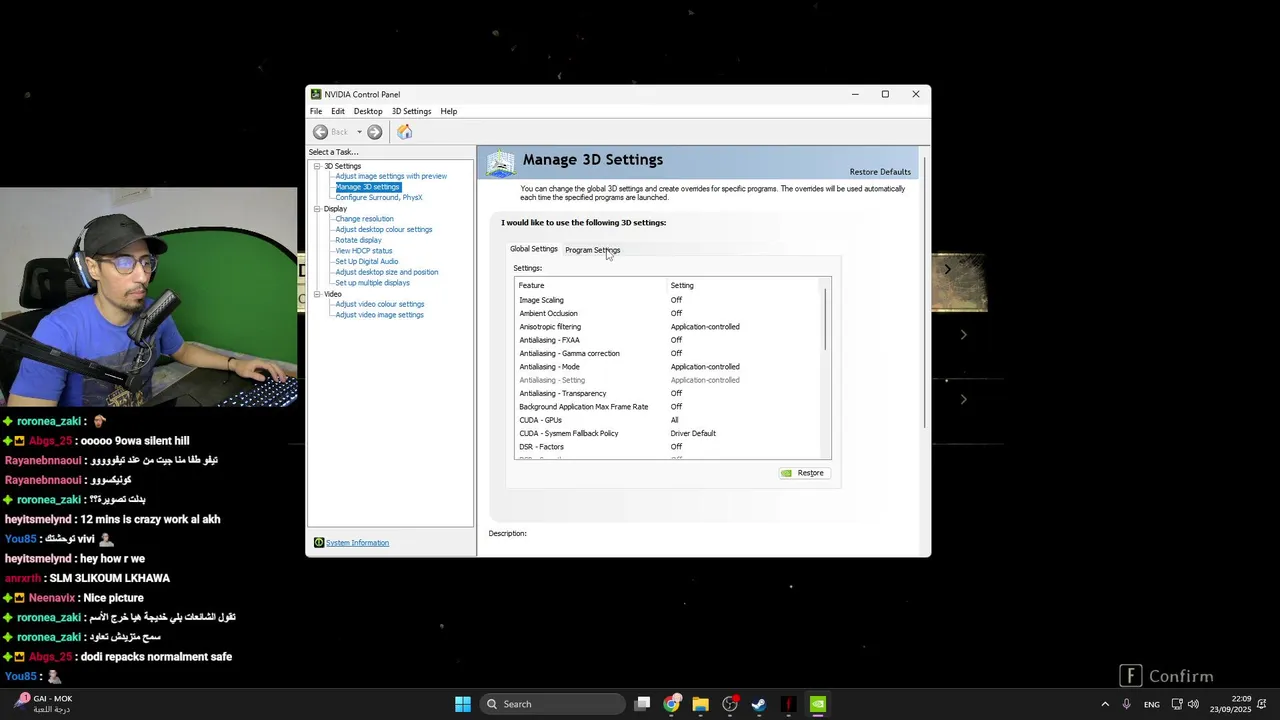Click the All value for CUDA - GPUs
Screen dimensions: 1280x720
(x=675, y=420)
